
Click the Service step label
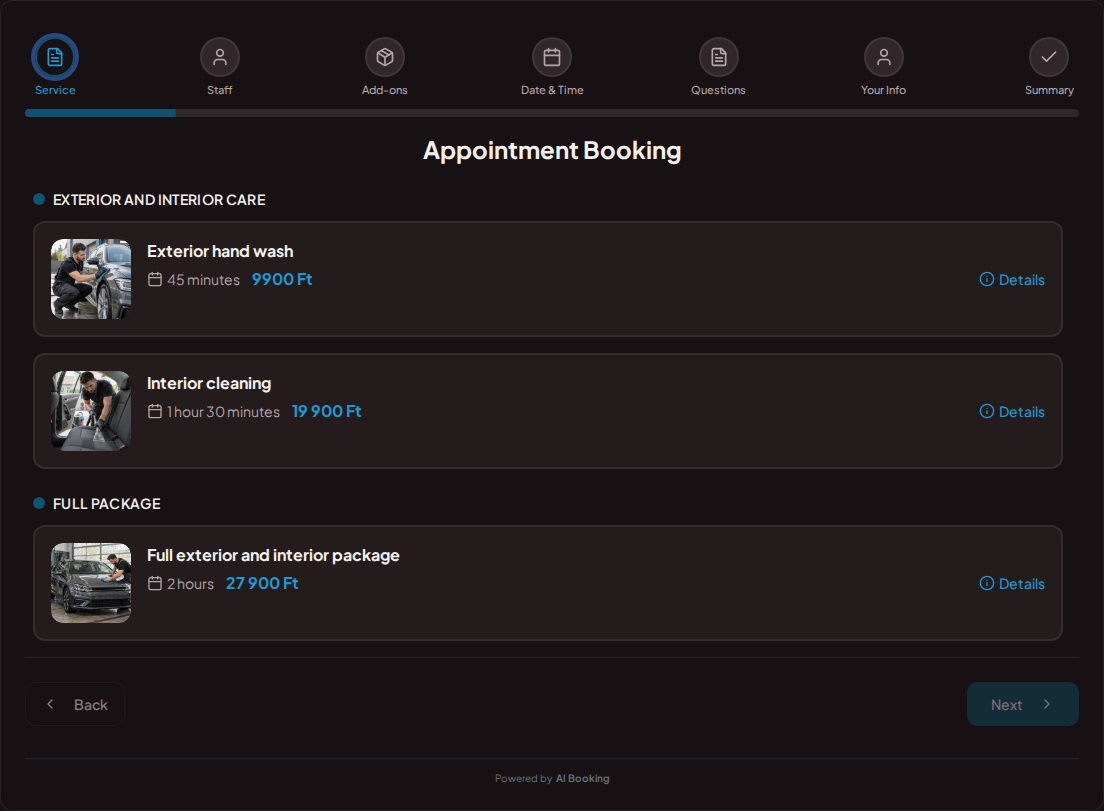point(55,90)
